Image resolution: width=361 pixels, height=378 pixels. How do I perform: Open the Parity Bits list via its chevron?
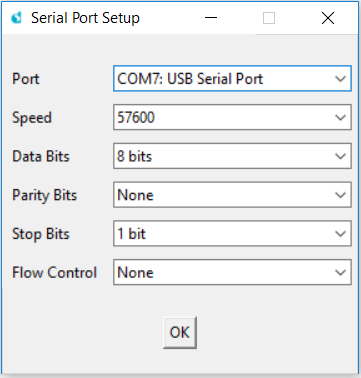click(340, 195)
